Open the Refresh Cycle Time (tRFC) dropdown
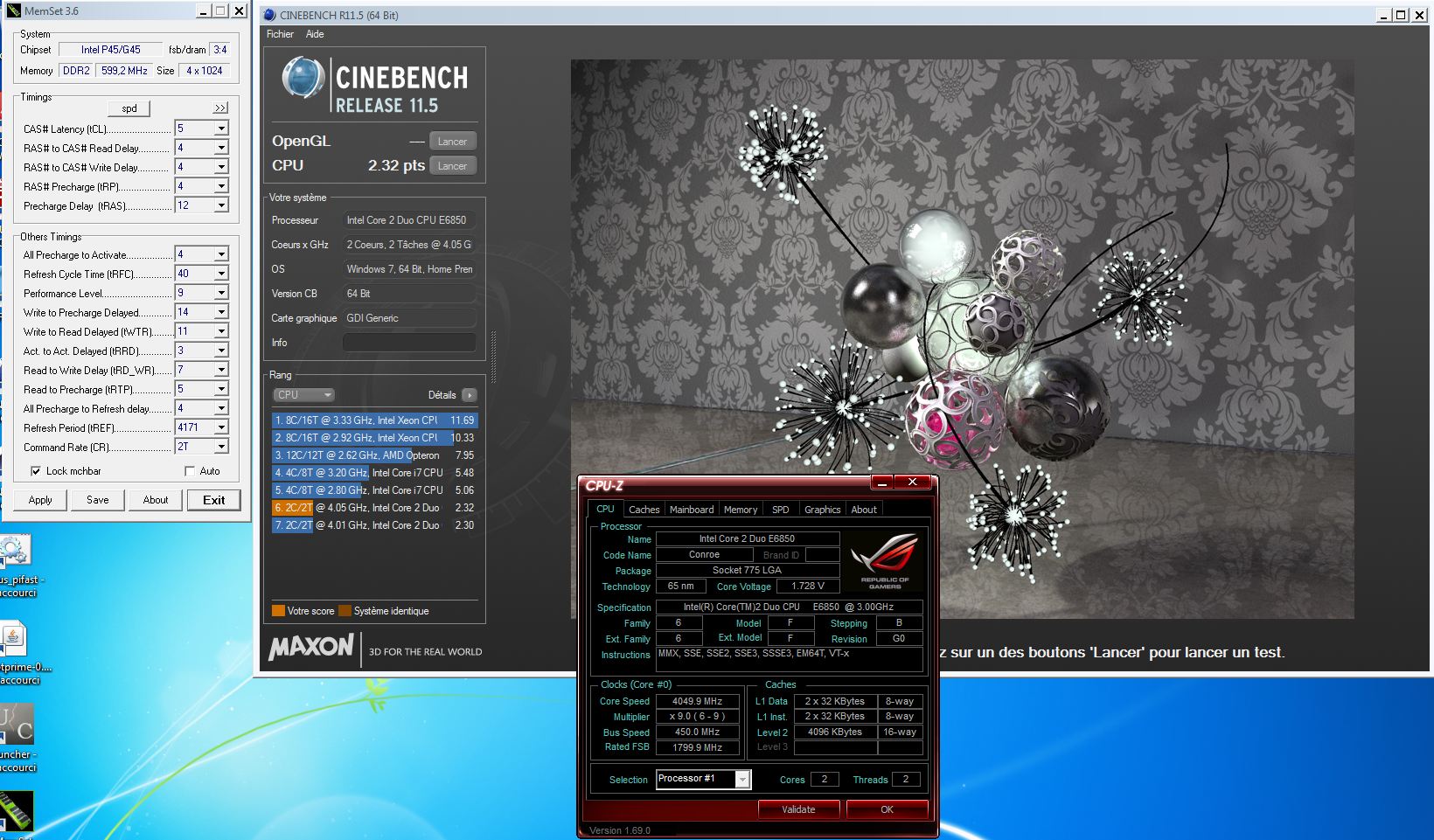This screenshot has height=840, width=1434. pyautogui.click(x=221, y=274)
